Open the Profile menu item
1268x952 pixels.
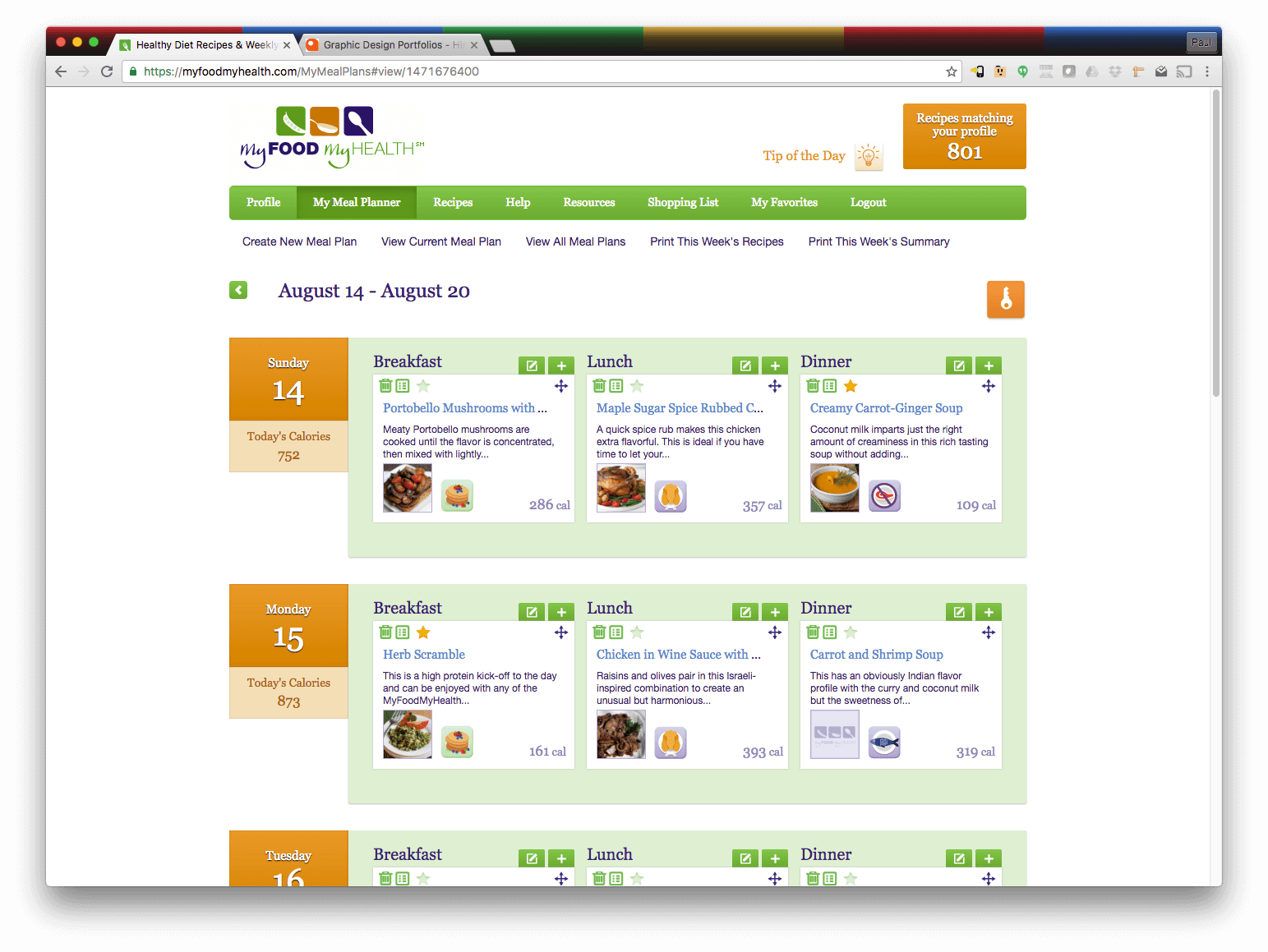coord(263,202)
